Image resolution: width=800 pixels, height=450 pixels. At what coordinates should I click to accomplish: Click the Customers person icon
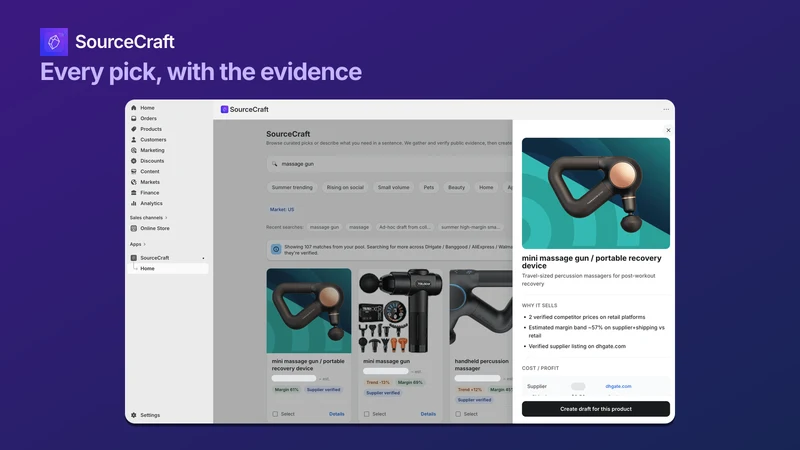[x=134, y=139]
